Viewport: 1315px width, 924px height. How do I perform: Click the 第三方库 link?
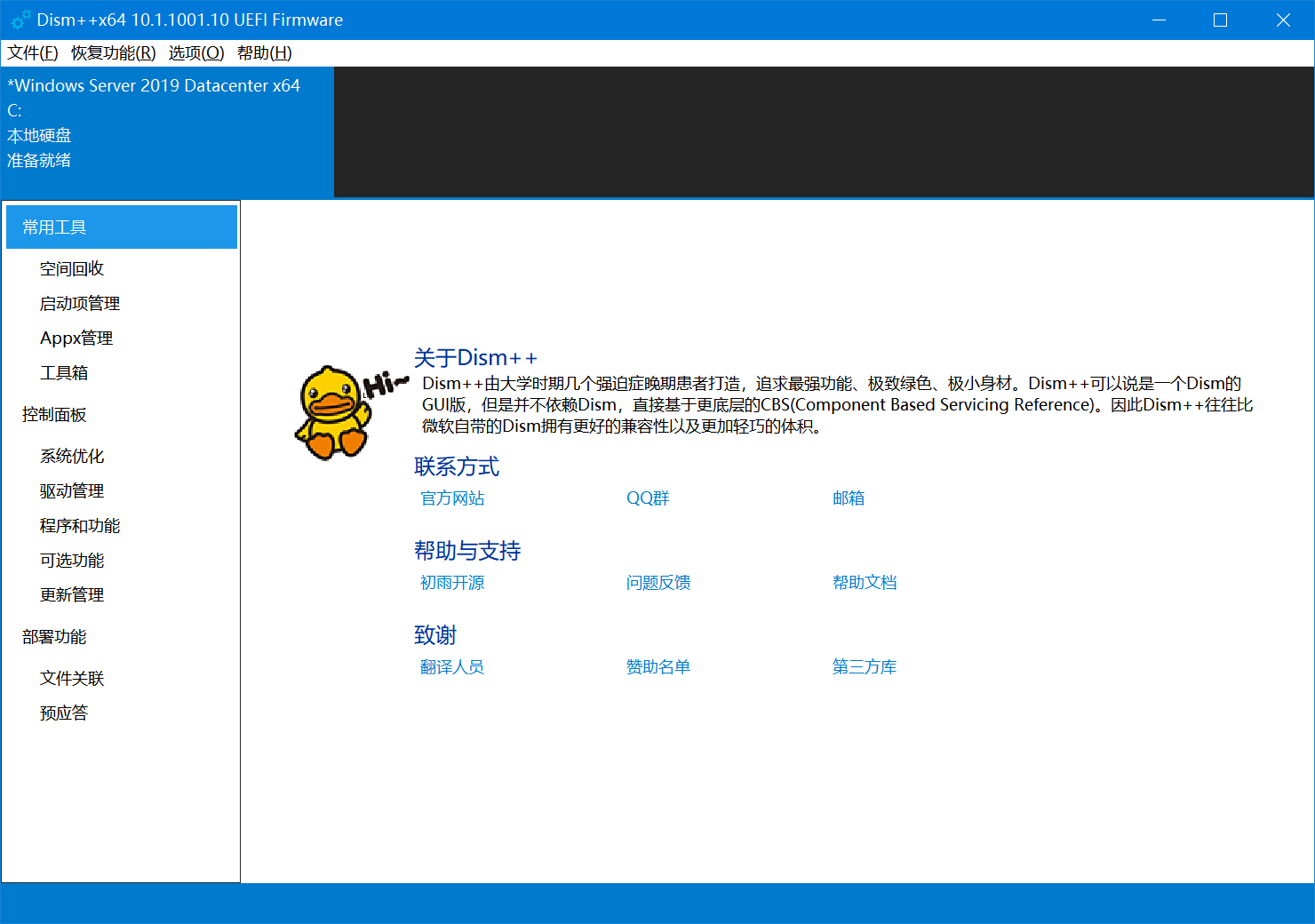[x=865, y=667]
